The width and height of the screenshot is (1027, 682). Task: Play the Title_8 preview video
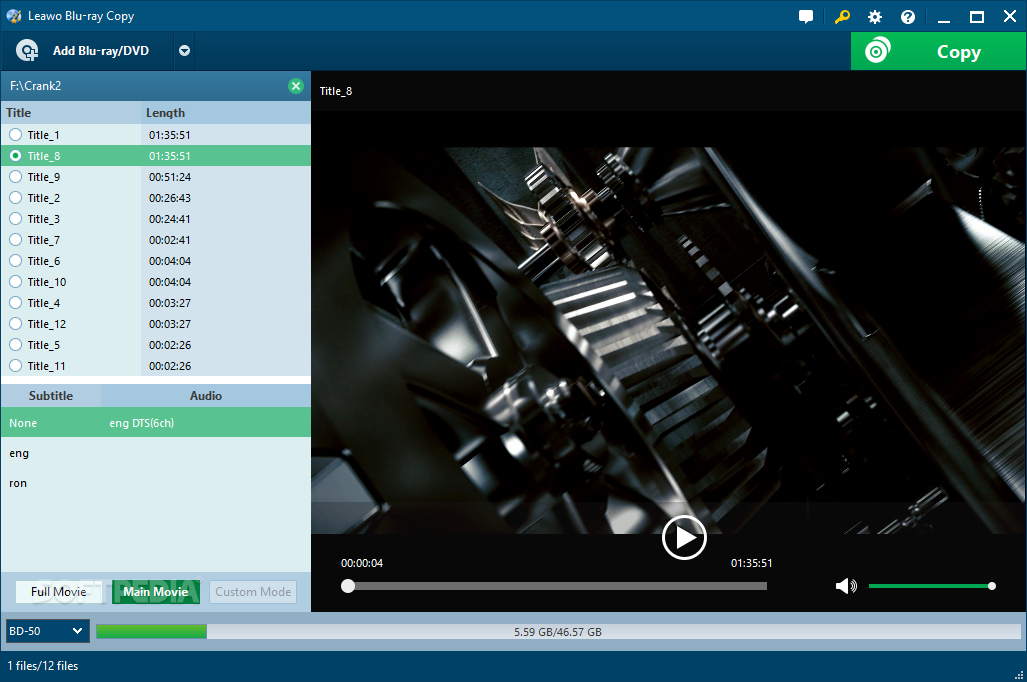coord(684,538)
